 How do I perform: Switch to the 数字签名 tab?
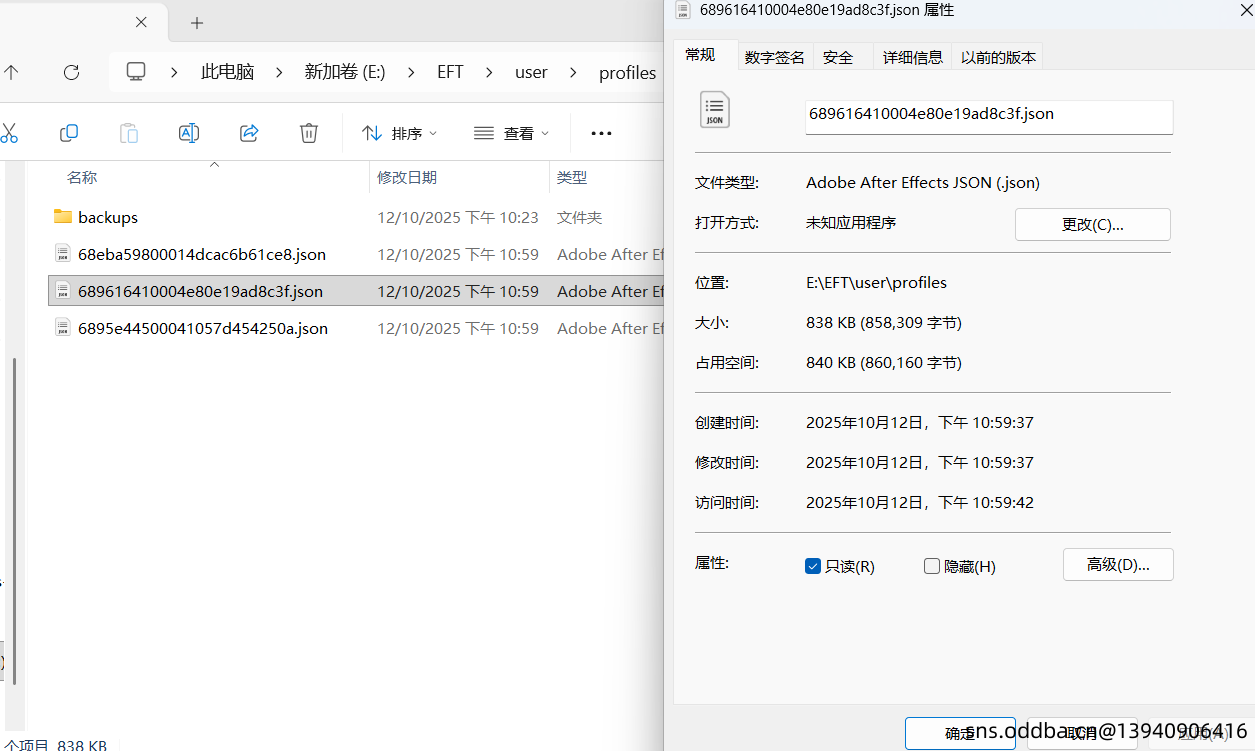pos(774,57)
